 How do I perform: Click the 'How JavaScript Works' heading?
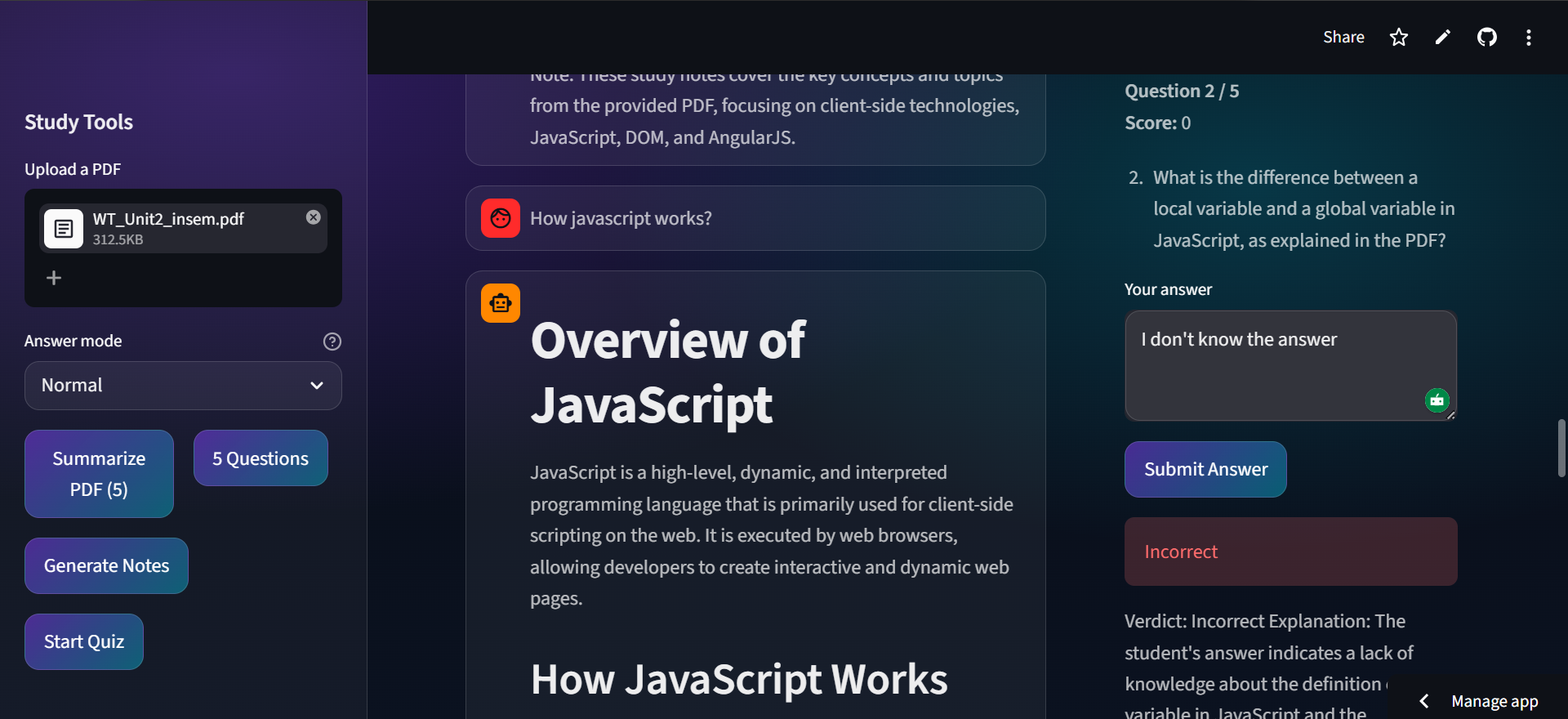pos(739,679)
